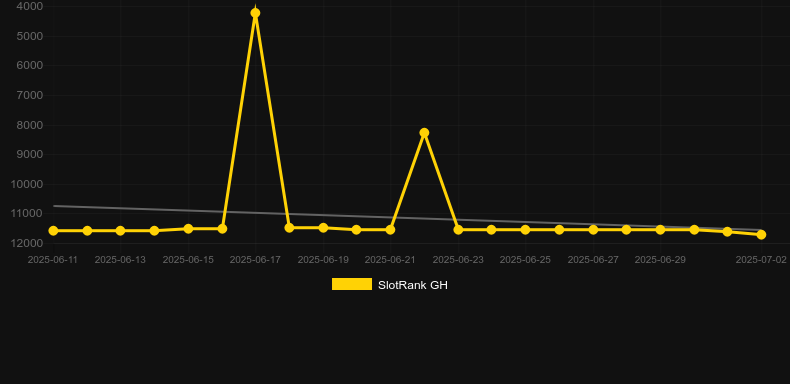Image resolution: width=790 pixels, height=384 pixels.
Task: Click the second-to-last data point
Action: [728, 232]
